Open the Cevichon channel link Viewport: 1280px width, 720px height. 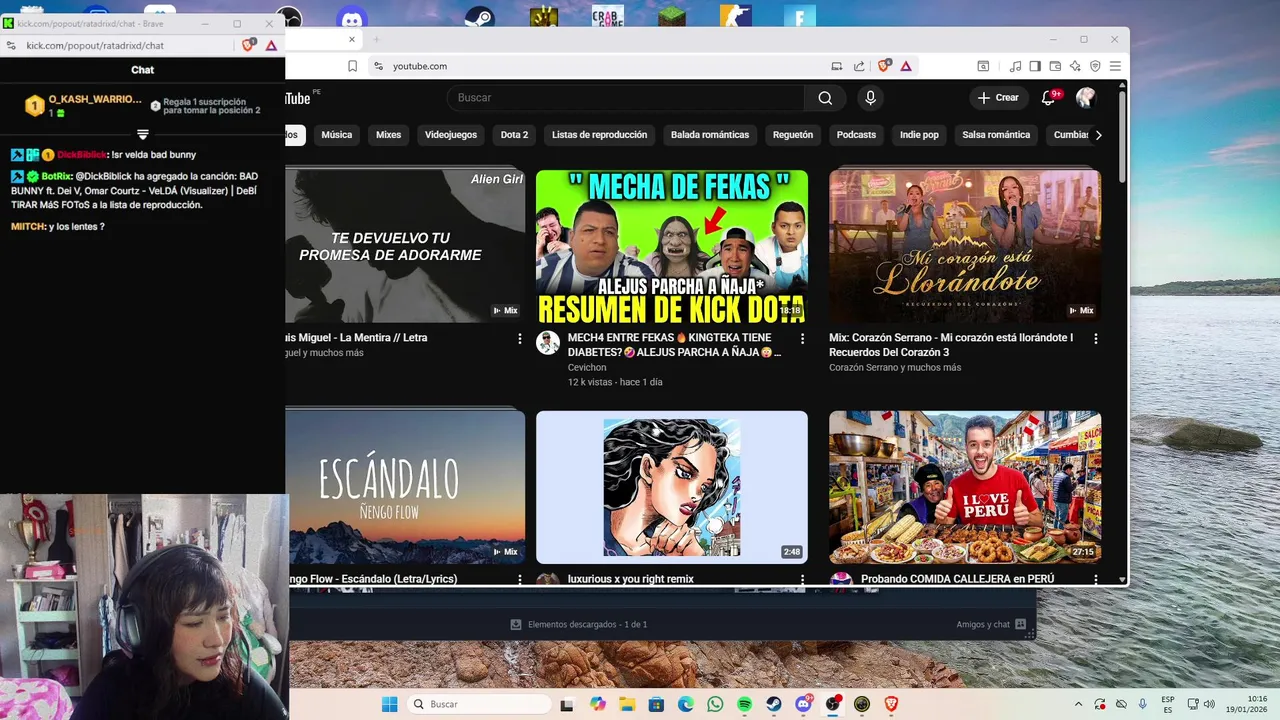point(587,368)
